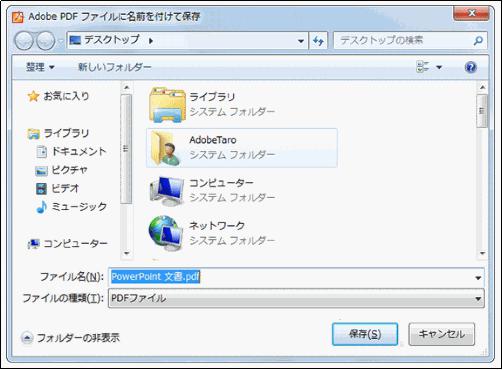Click the ビデオ film icon

[x=42, y=189]
